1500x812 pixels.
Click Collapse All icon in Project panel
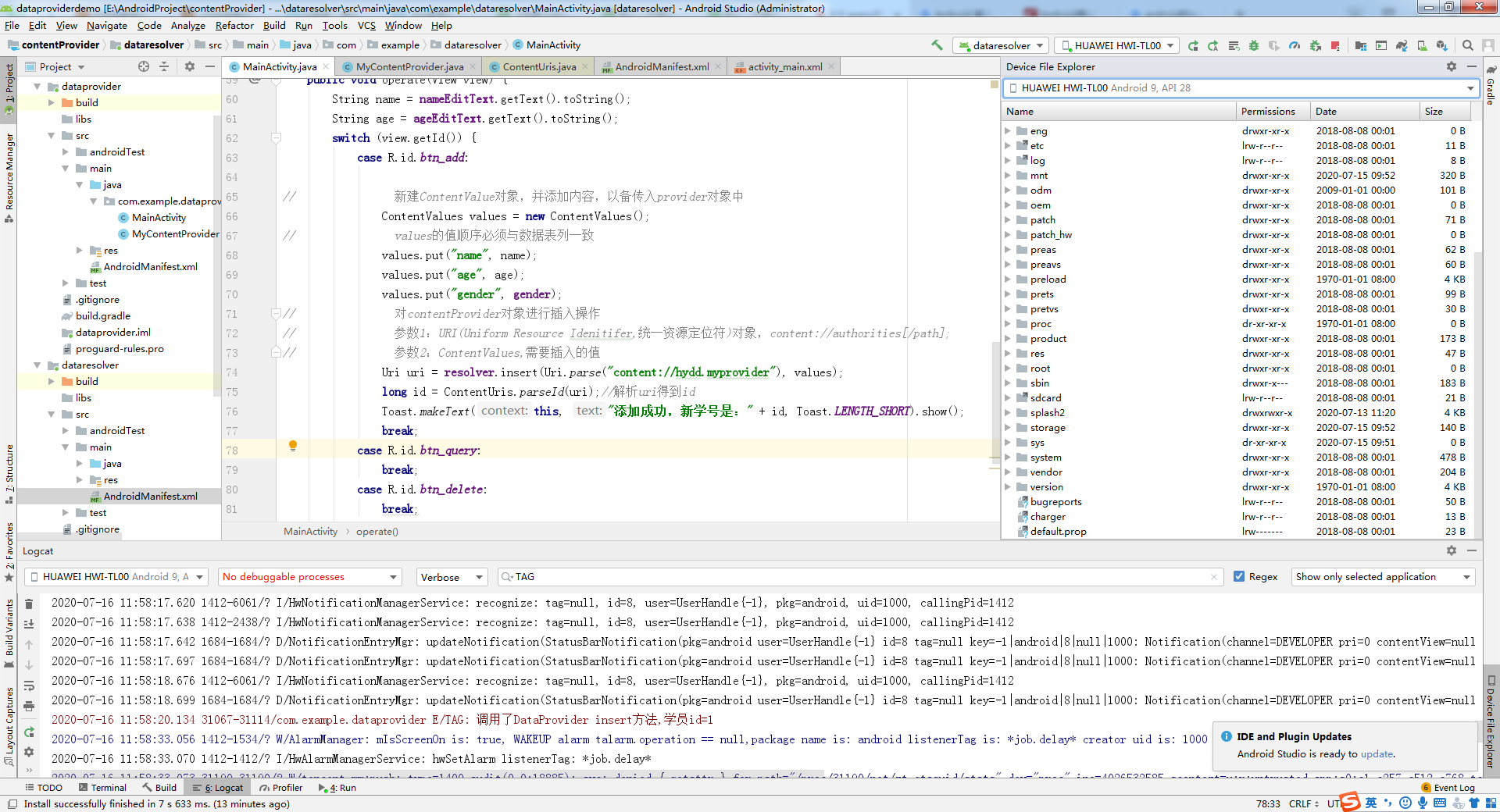tap(164, 66)
